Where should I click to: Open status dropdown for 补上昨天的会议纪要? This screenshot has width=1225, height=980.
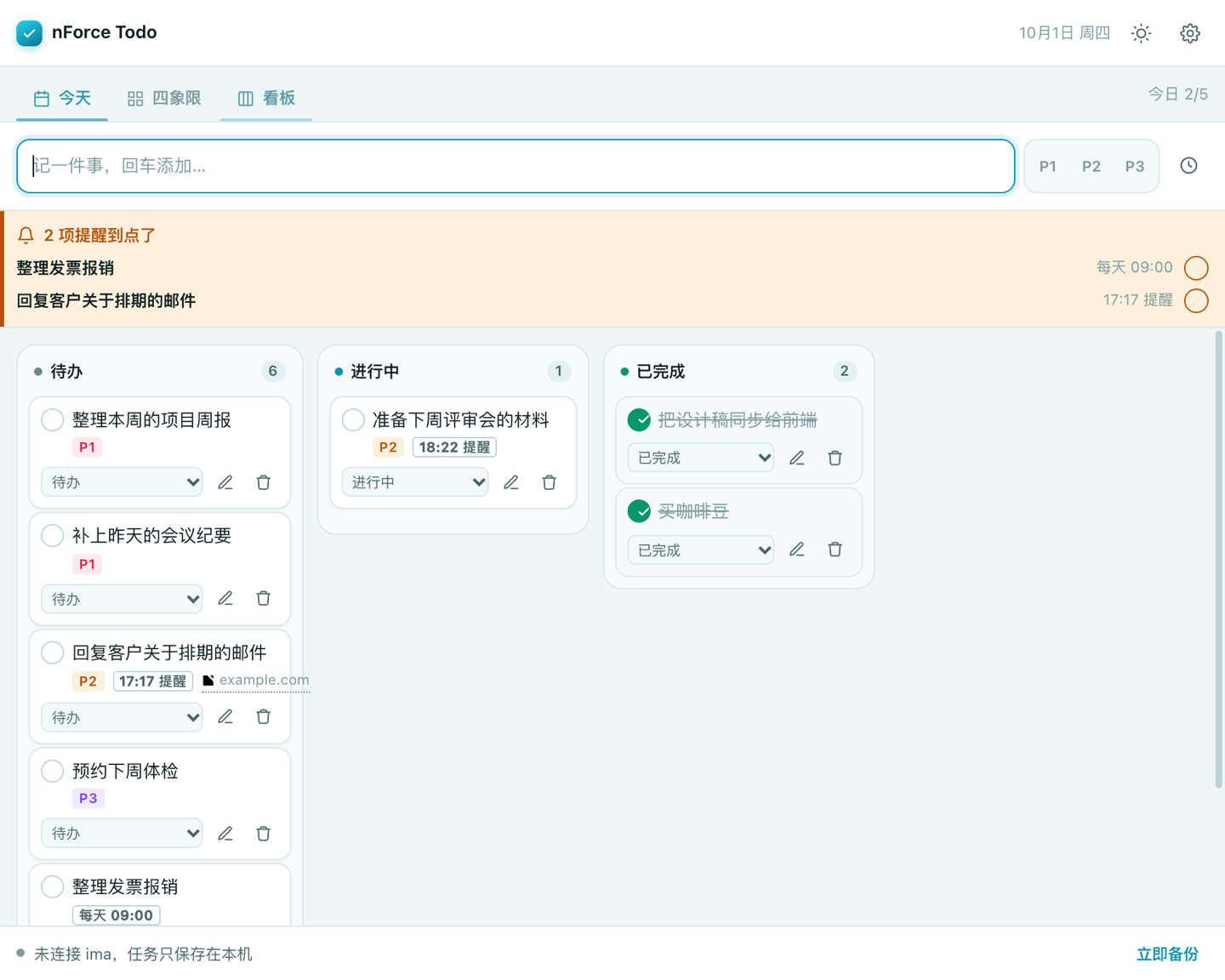pos(122,599)
